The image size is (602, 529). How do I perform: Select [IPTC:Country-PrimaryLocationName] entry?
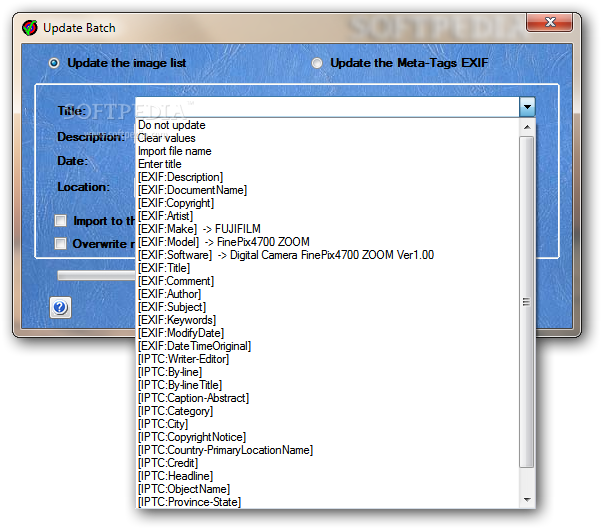(x=328, y=450)
